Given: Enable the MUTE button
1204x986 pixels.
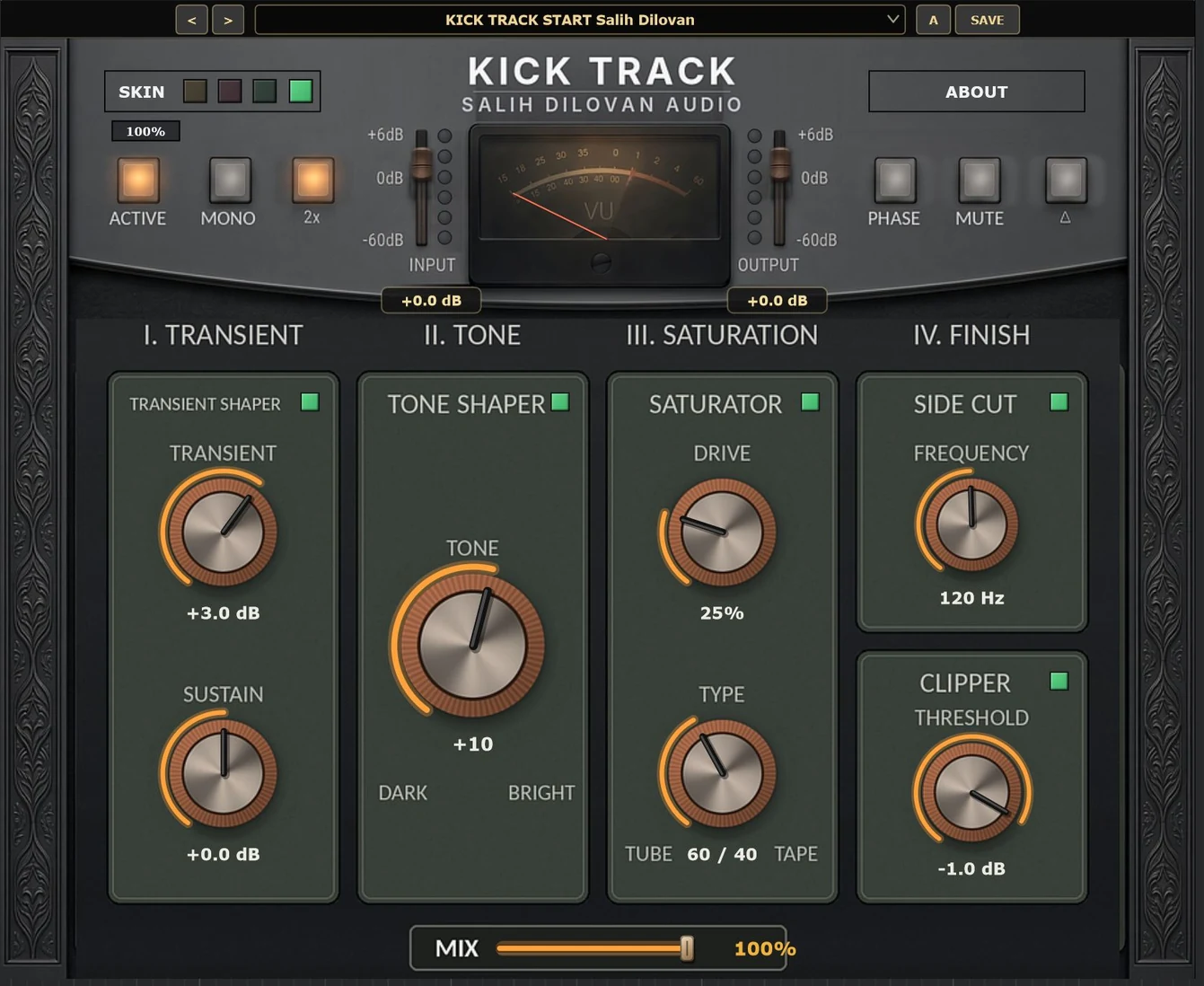Looking at the screenshot, I should click(980, 180).
